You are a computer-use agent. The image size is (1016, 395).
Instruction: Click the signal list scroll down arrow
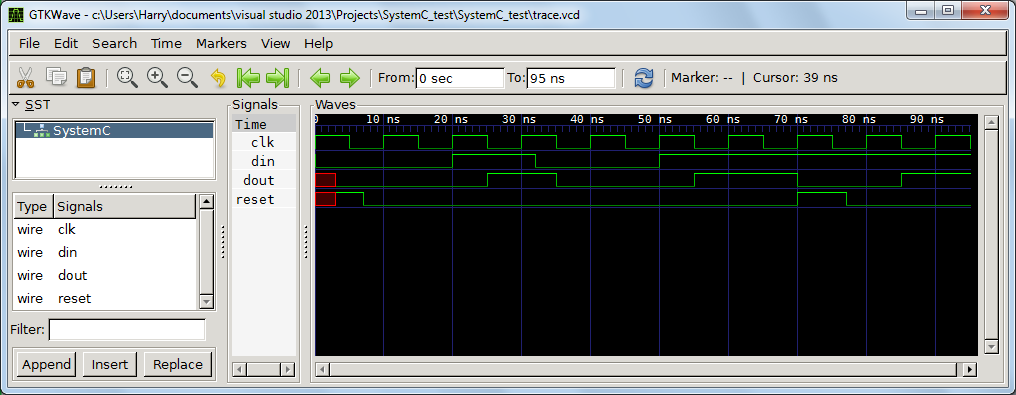206,301
